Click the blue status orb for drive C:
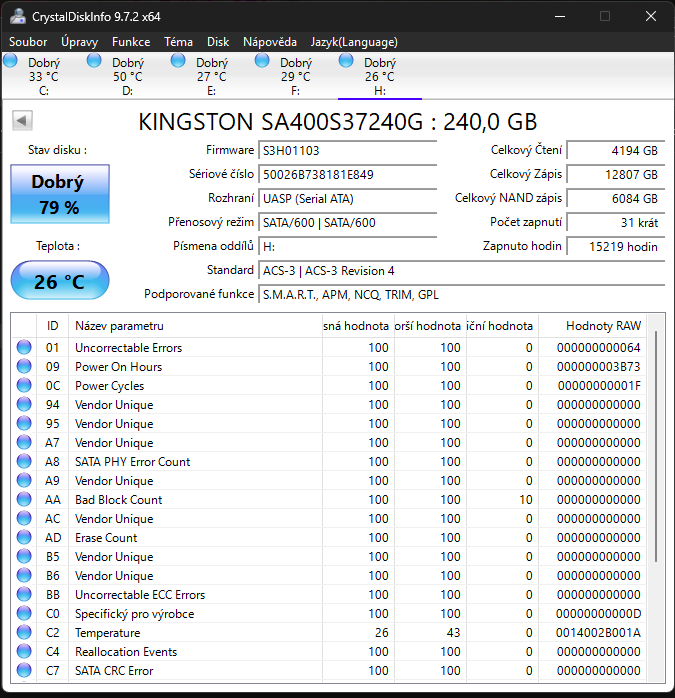Screen dimensions: 675x698 (10, 60)
